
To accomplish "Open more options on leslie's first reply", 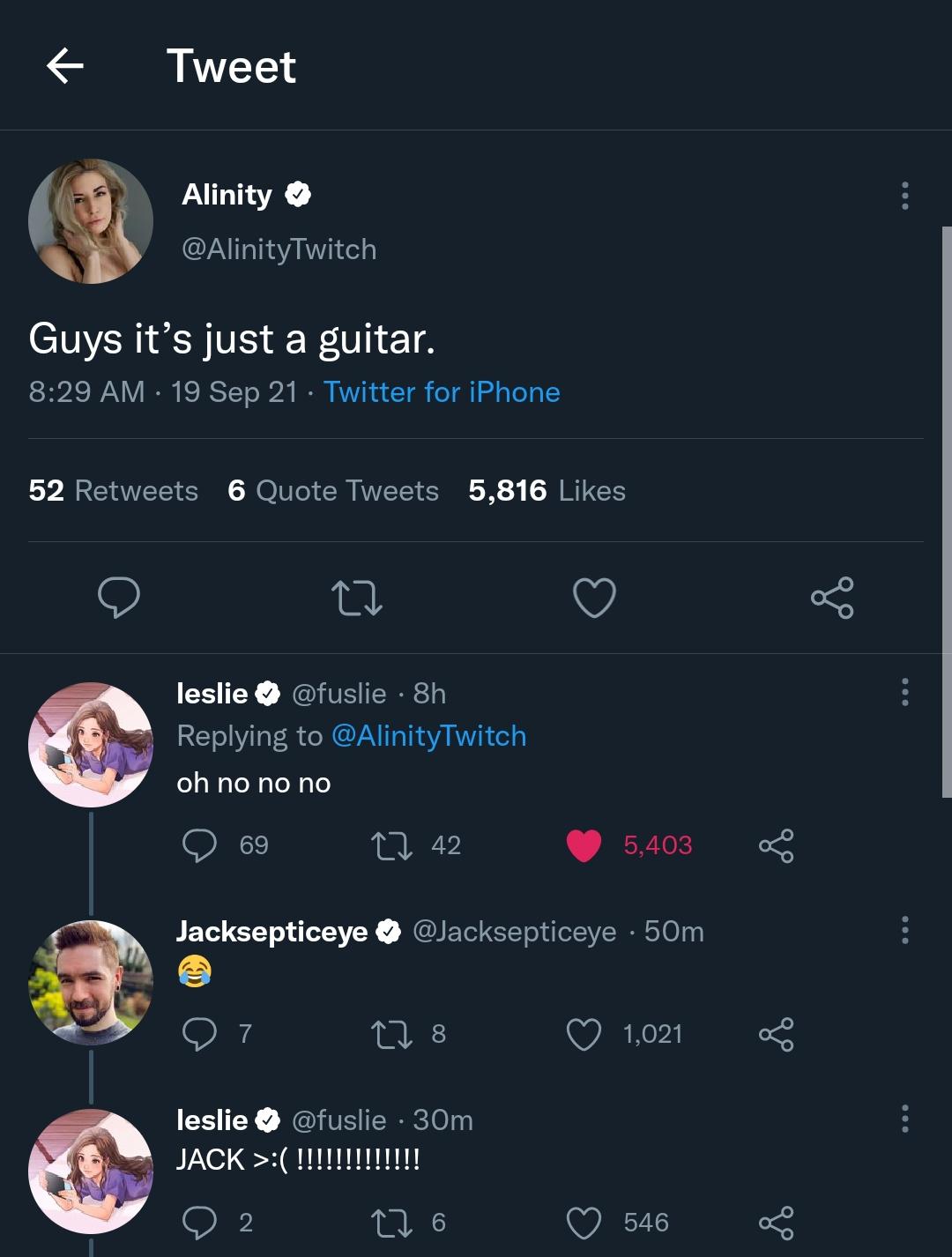I will [x=904, y=693].
